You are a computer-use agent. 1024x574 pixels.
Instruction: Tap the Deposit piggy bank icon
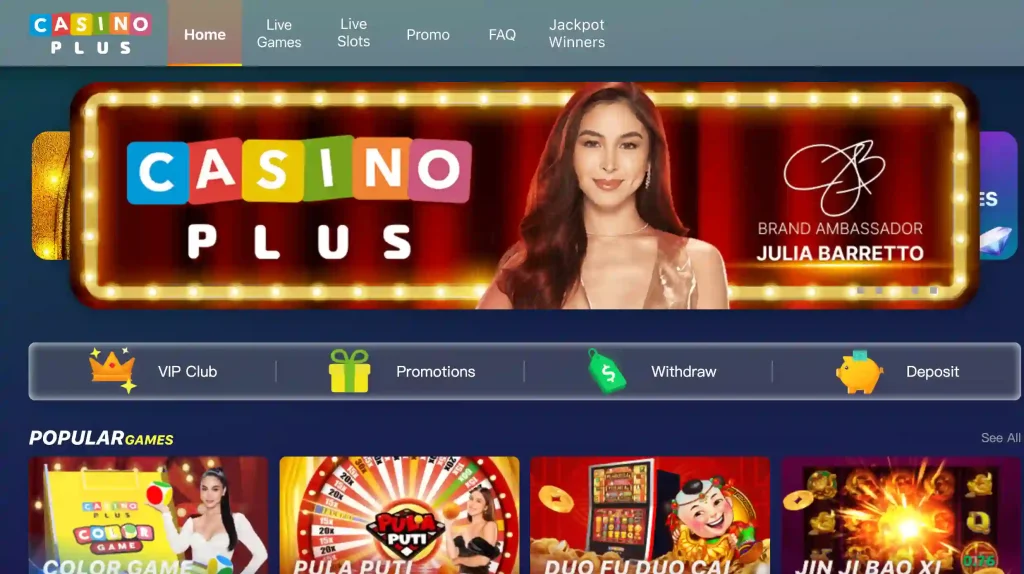[x=859, y=372]
